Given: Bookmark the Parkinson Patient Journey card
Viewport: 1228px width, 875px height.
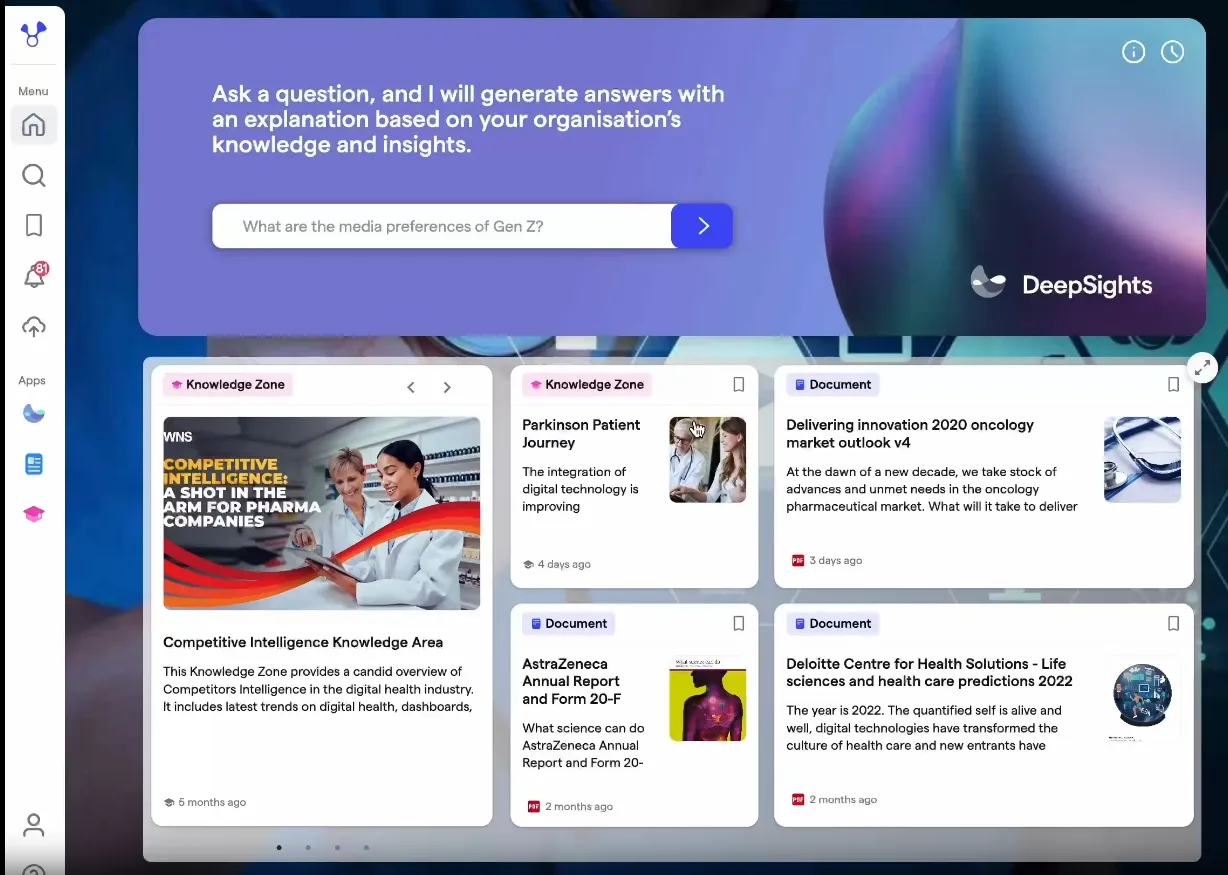Looking at the screenshot, I should tap(739, 385).
